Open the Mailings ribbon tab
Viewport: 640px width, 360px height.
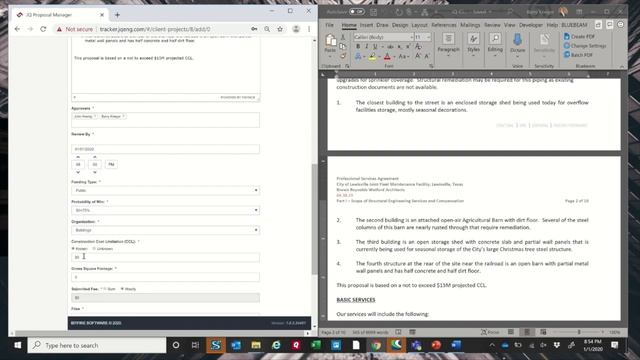point(470,25)
